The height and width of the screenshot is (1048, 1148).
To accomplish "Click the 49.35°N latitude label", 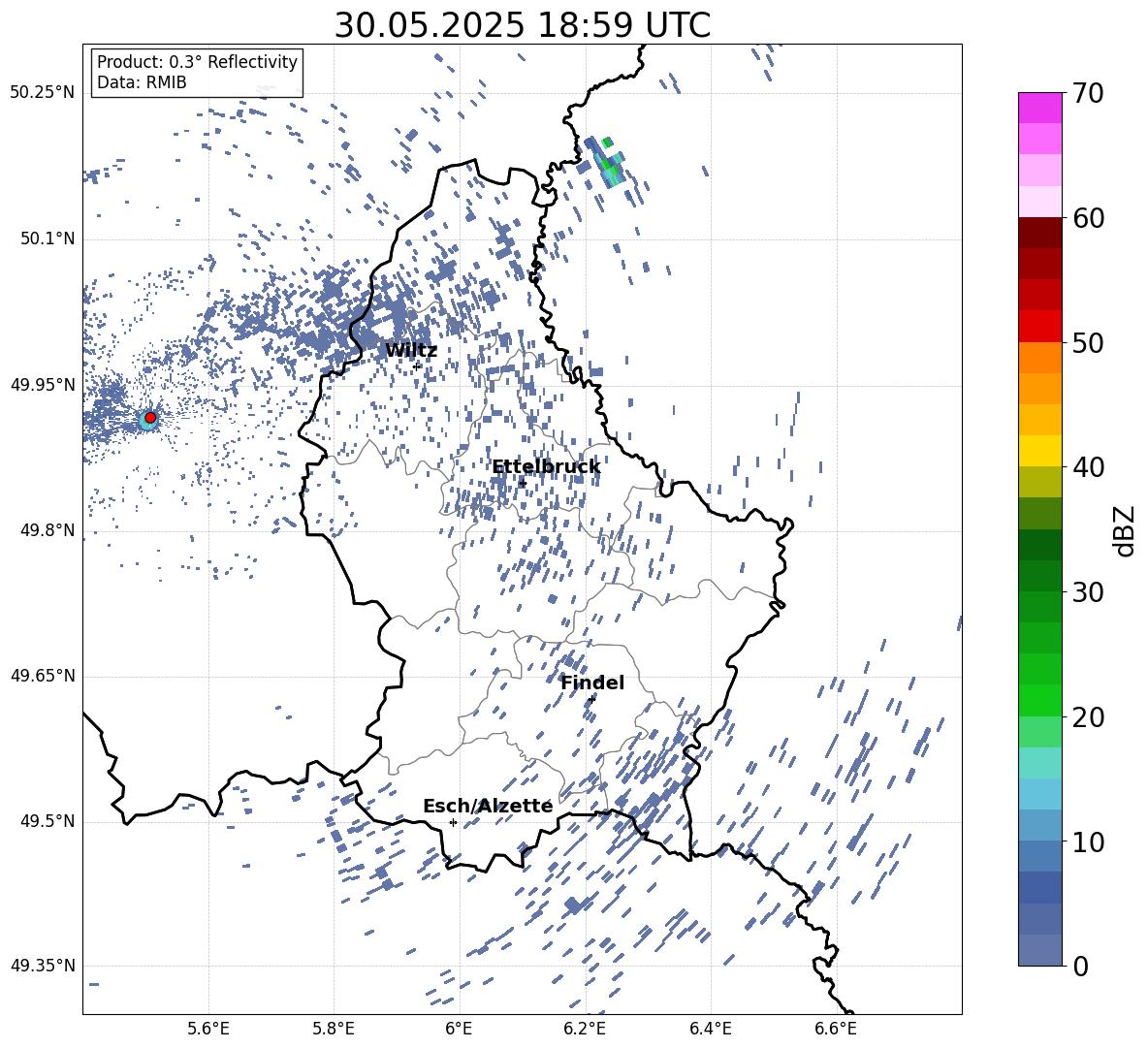I will point(43,966).
